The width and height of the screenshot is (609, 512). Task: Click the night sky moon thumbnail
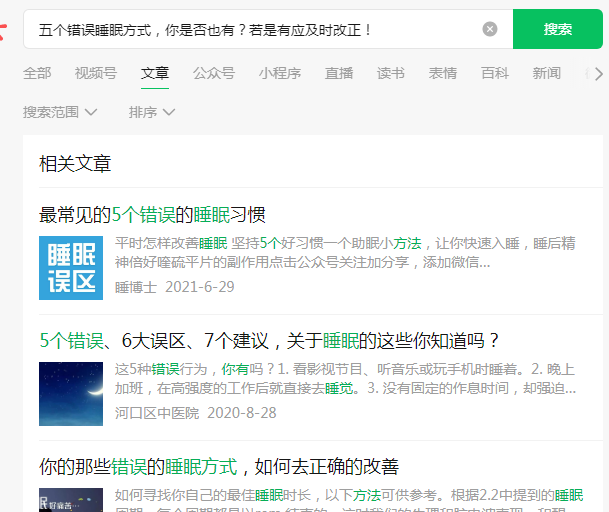(x=71, y=394)
